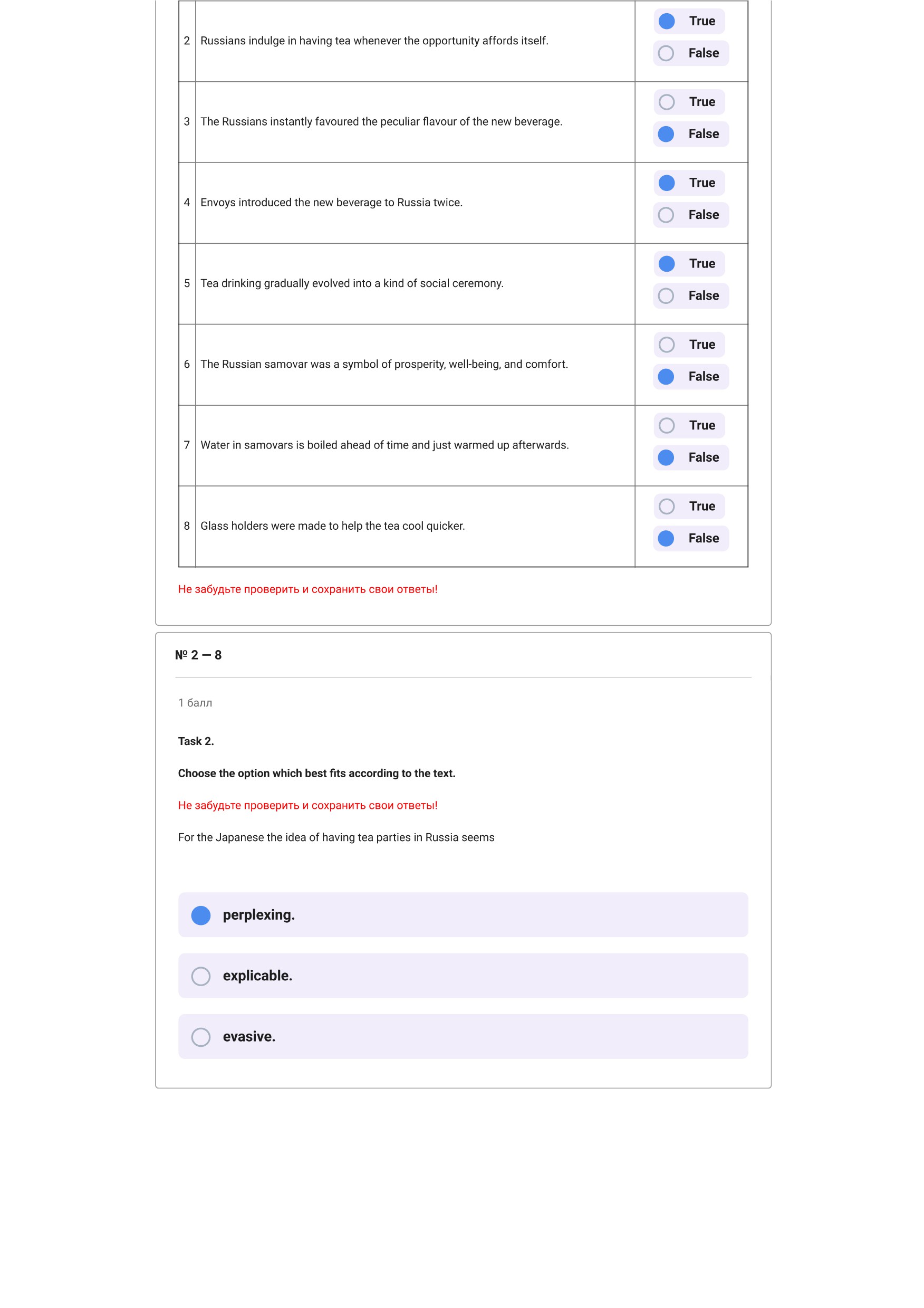The image size is (924, 1308).
Task: Select True for statement 8 glass holders
Action: pyautogui.click(x=689, y=507)
